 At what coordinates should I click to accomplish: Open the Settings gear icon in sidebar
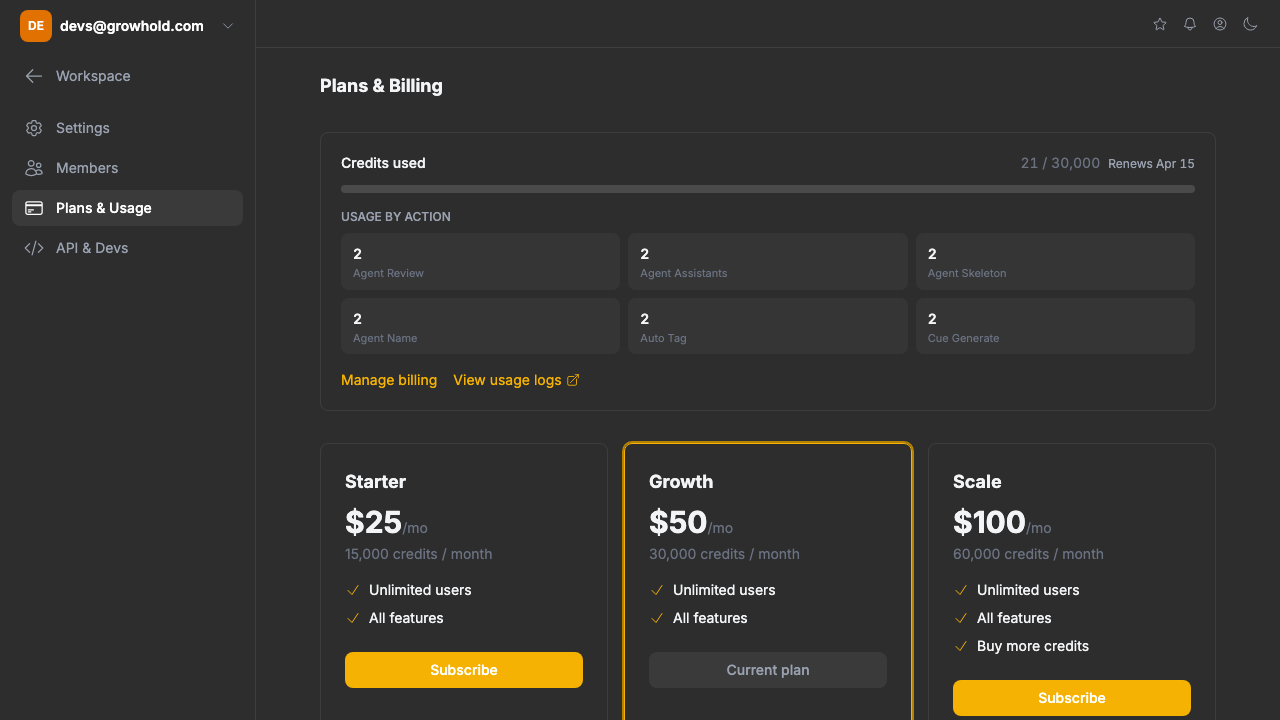(34, 128)
